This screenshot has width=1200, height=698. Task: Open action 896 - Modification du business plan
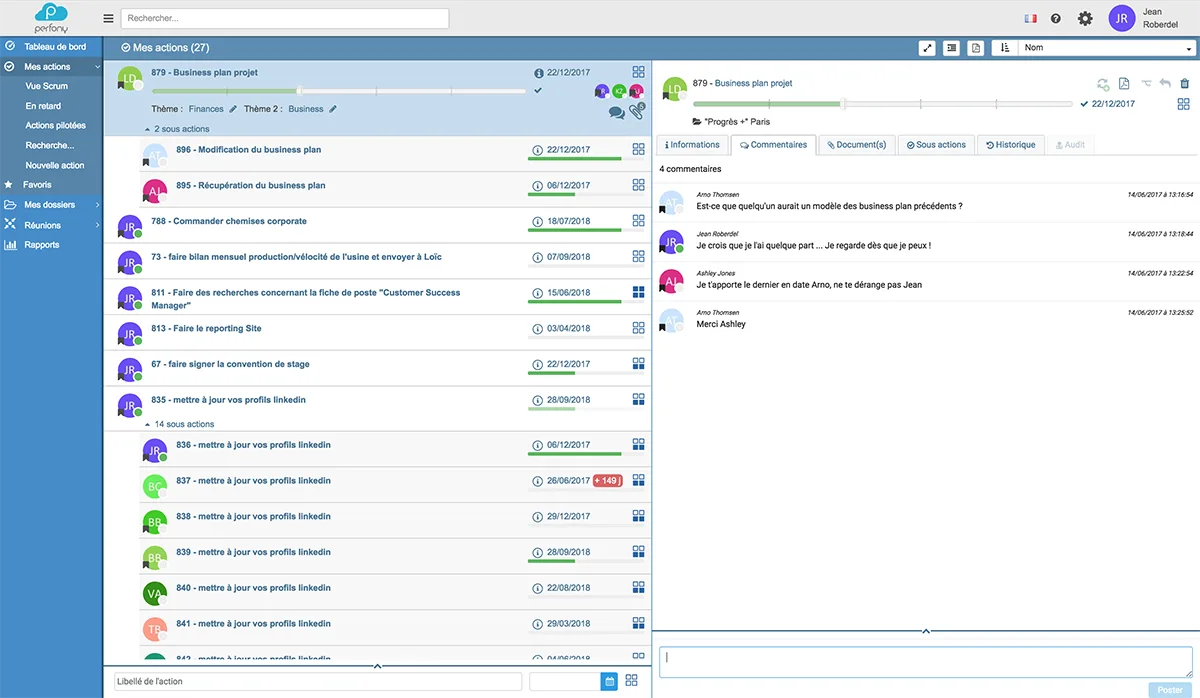coord(248,150)
